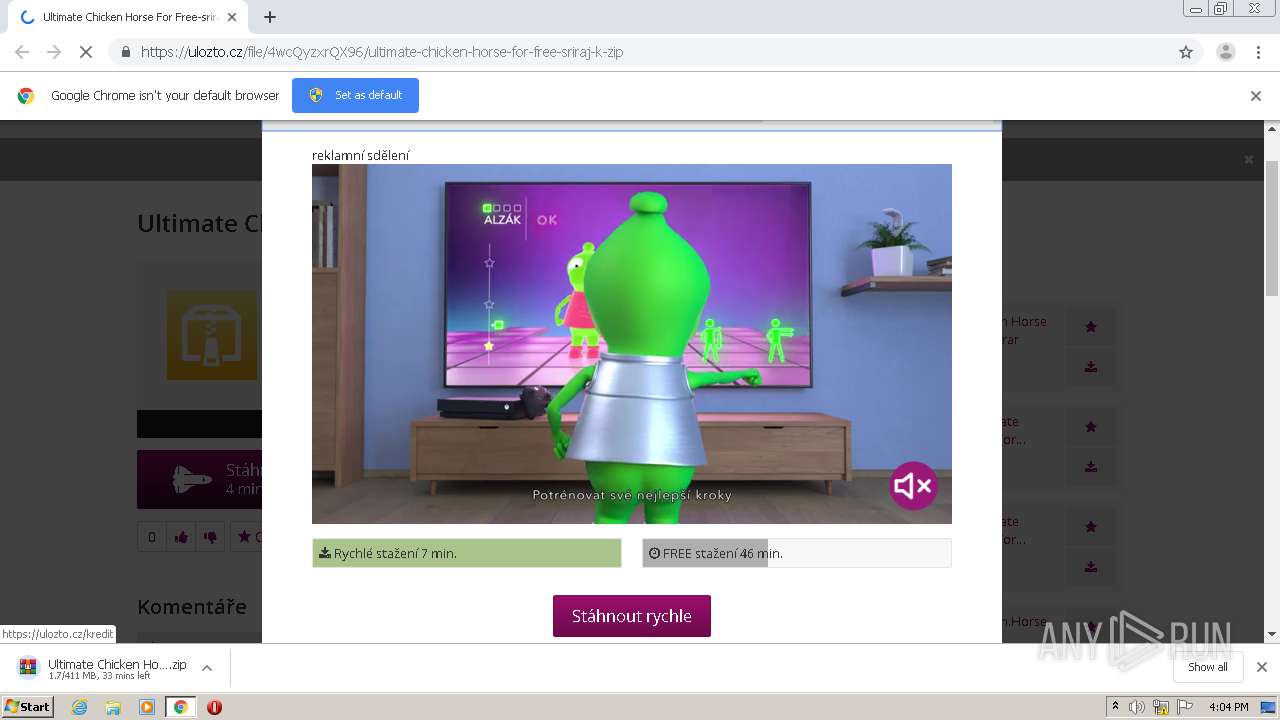The height and width of the screenshot is (720, 1280).
Task: Dismiss the default browser infobar
Action: click(x=1256, y=96)
